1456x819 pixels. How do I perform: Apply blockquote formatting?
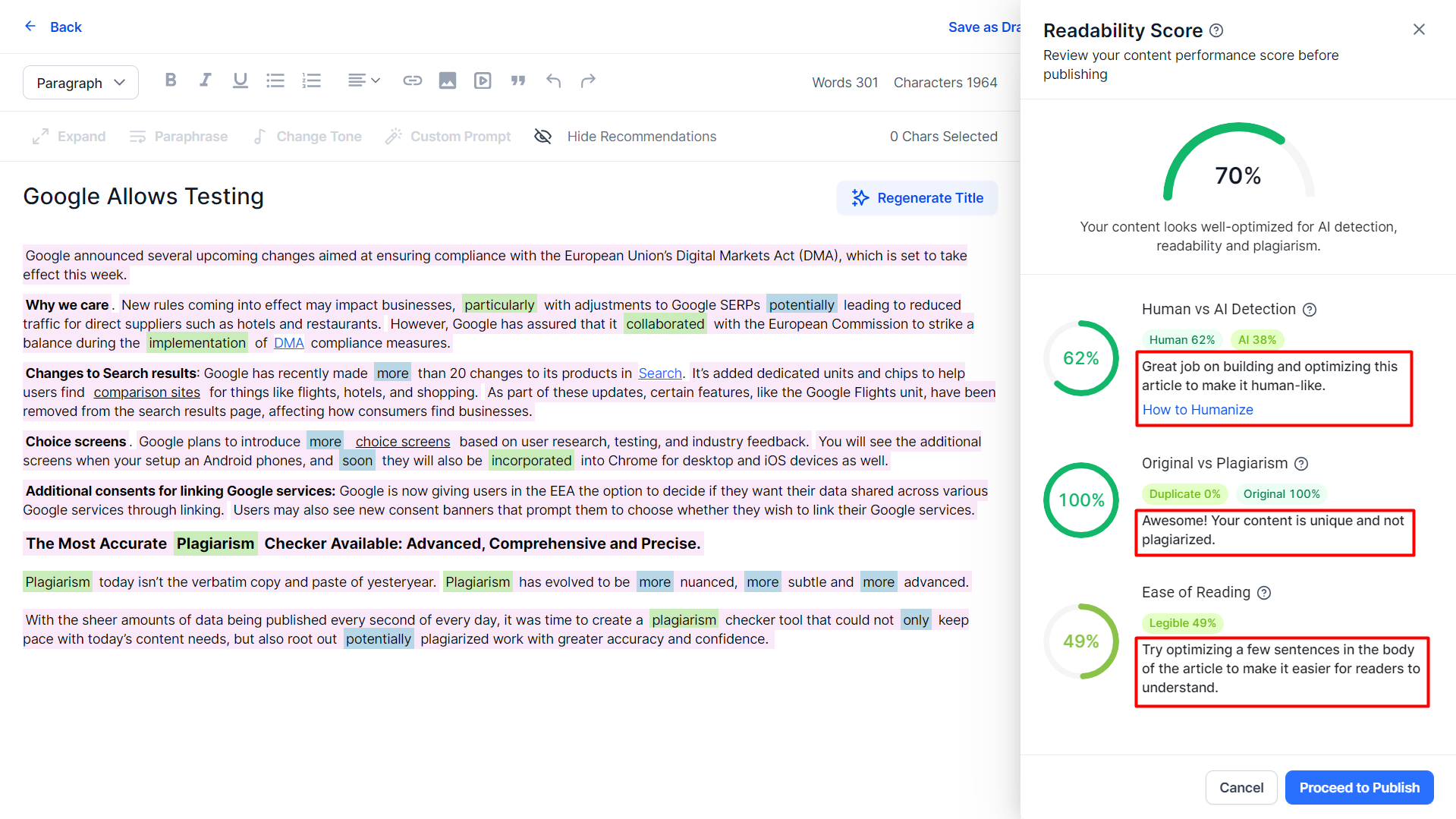[518, 80]
